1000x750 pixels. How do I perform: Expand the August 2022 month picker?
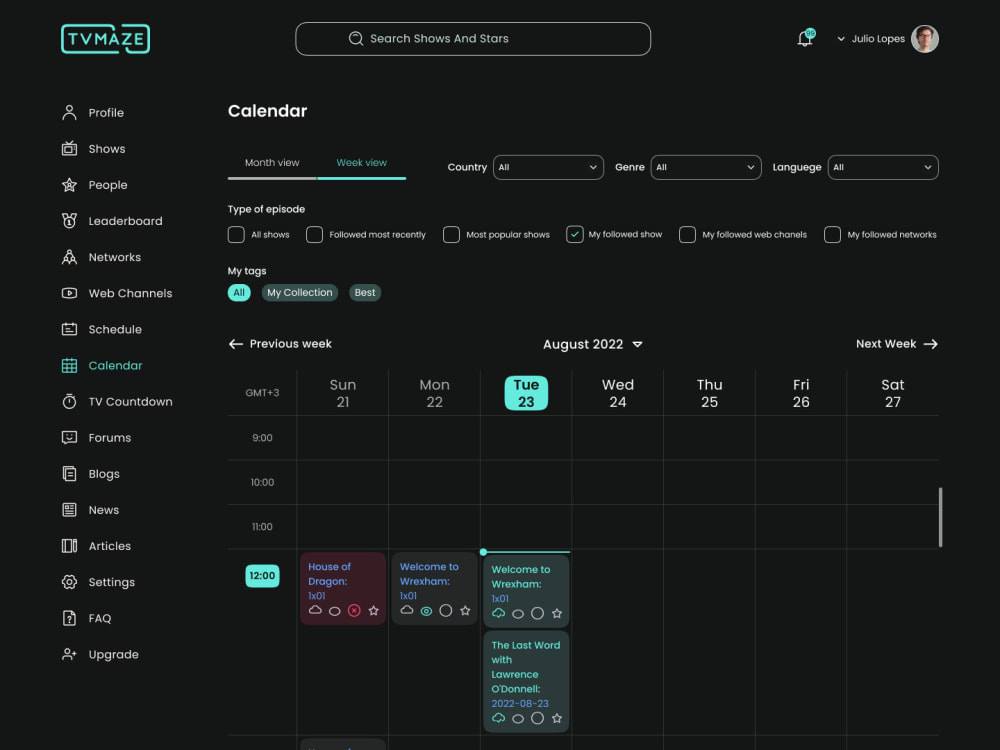tap(637, 344)
